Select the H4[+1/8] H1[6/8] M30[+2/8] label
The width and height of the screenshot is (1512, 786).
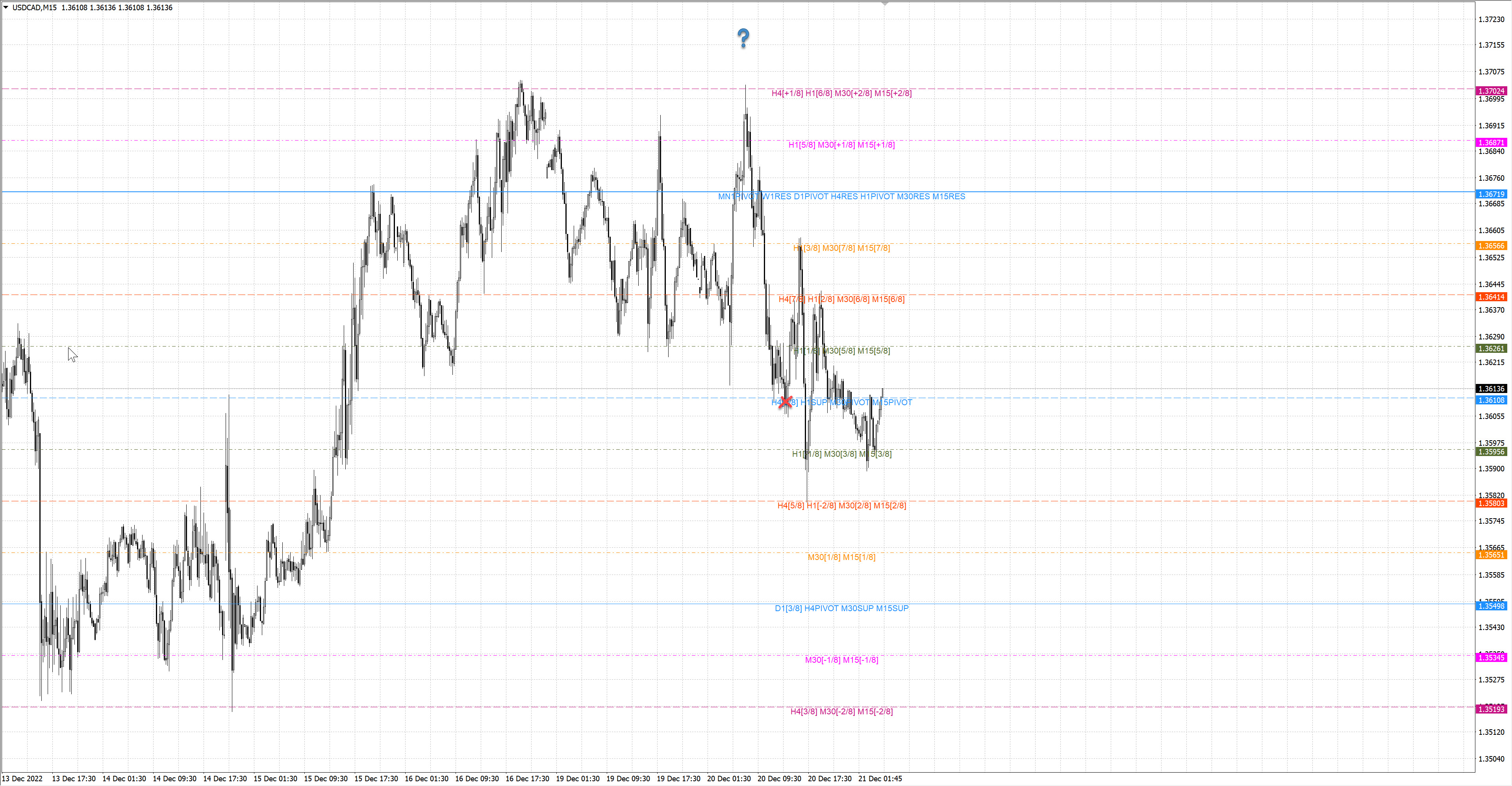coord(841,93)
